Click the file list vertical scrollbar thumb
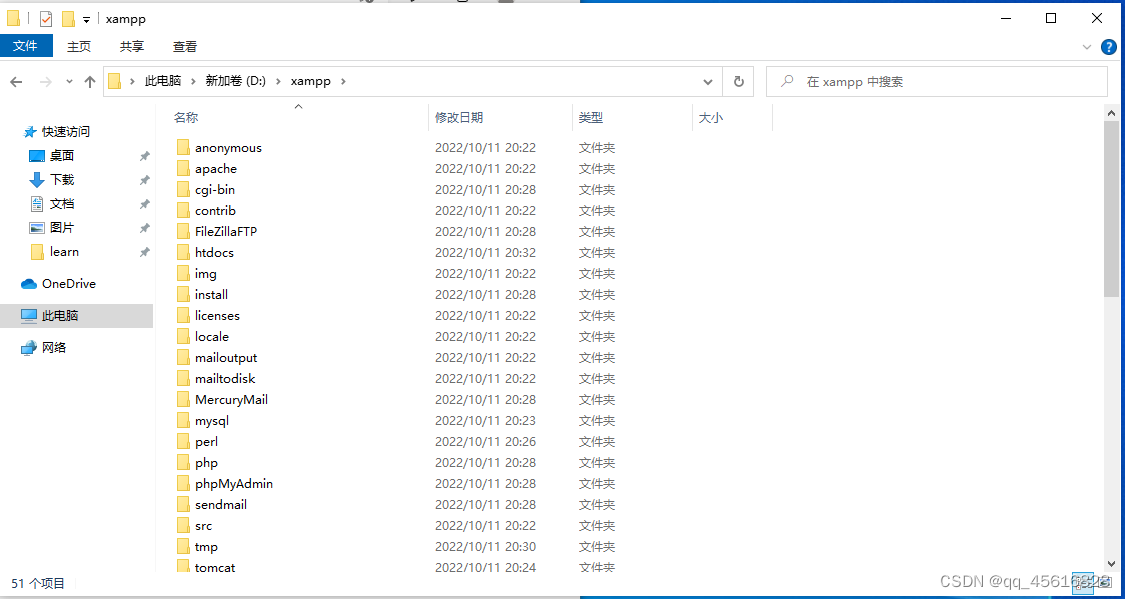 coord(1111,208)
